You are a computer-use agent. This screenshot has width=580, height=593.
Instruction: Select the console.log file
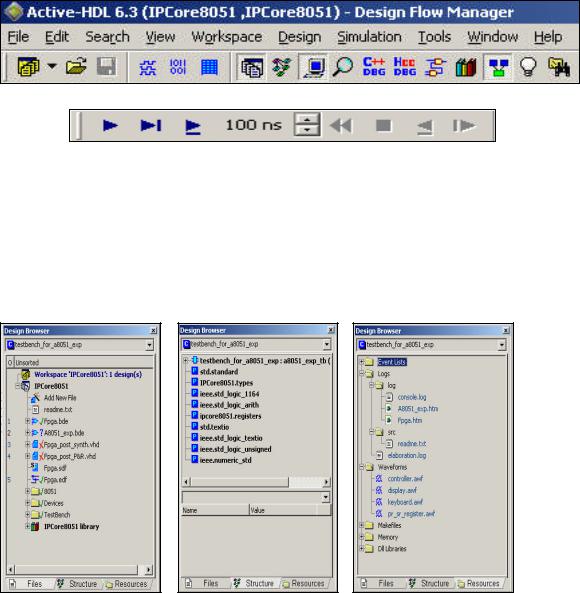(x=412, y=397)
